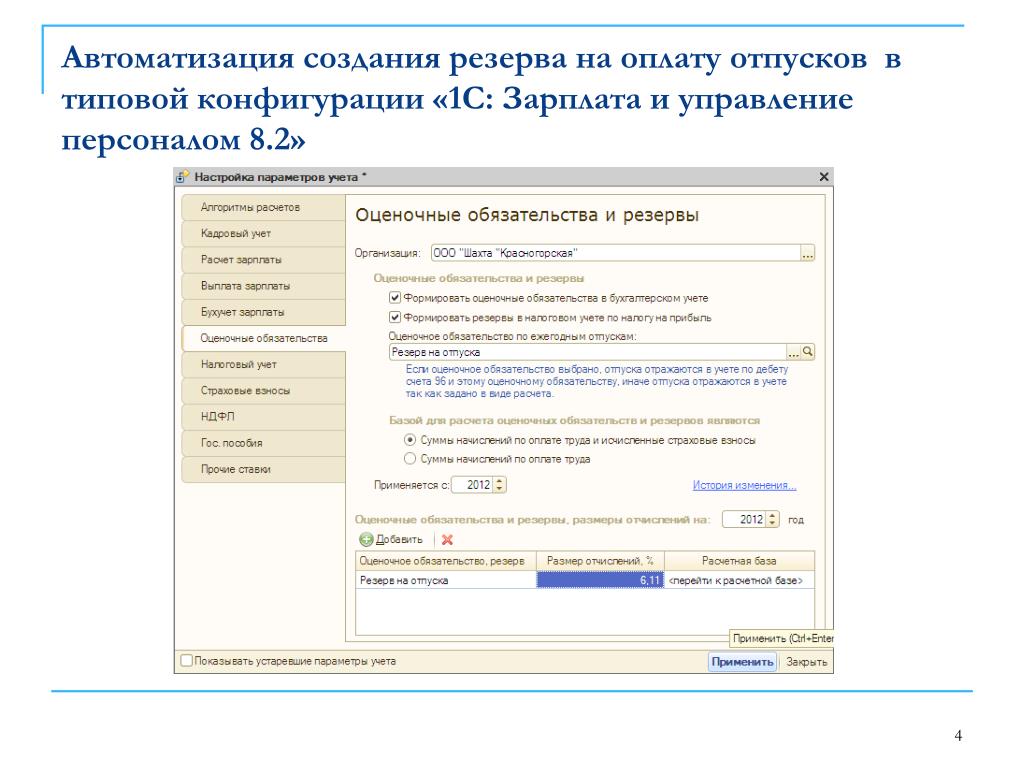The height and width of the screenshot is (768, 1024).
Task: Open История изменений link
Action: [744, 485]
